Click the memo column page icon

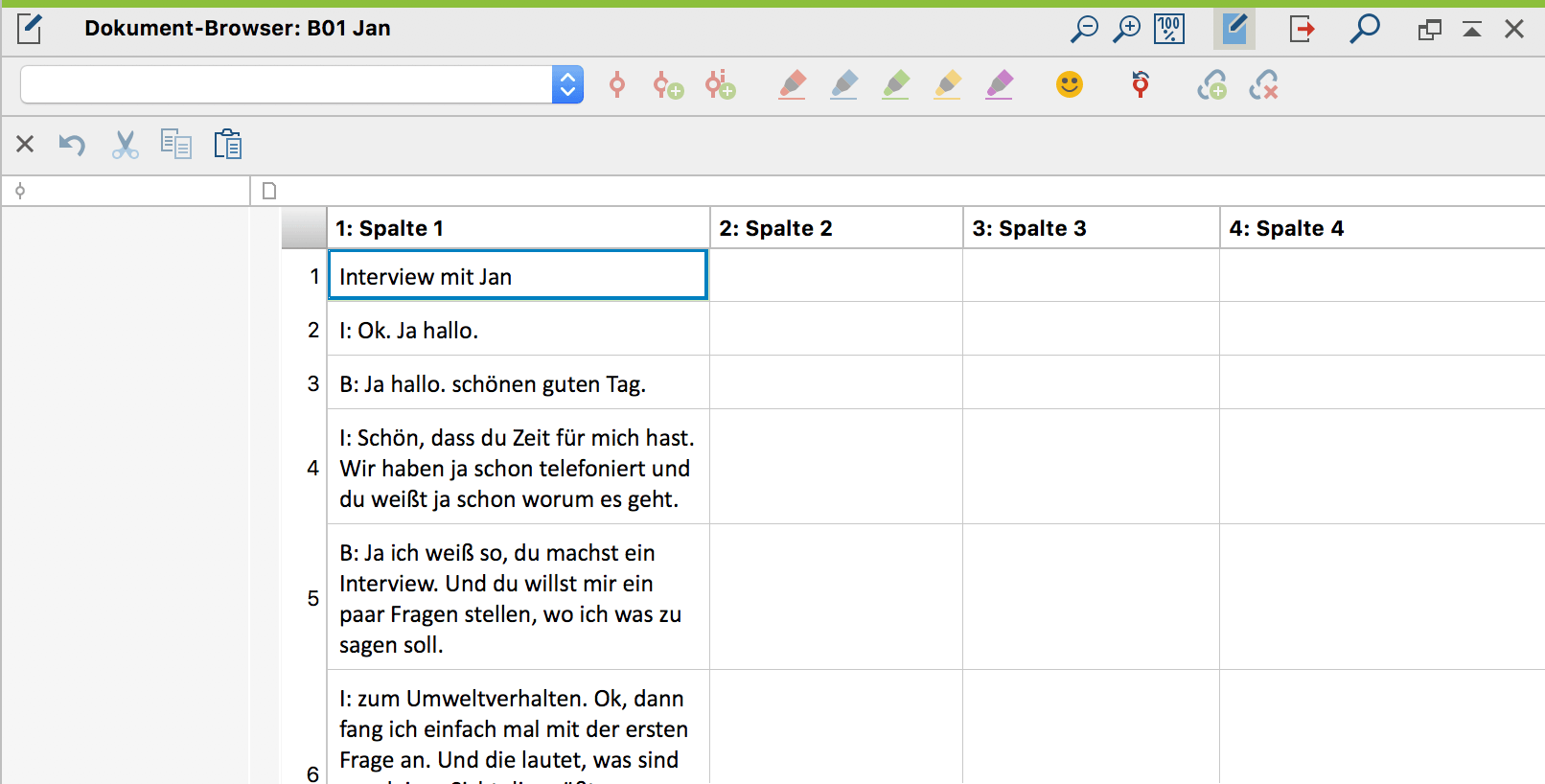click(x=269, y=191)
